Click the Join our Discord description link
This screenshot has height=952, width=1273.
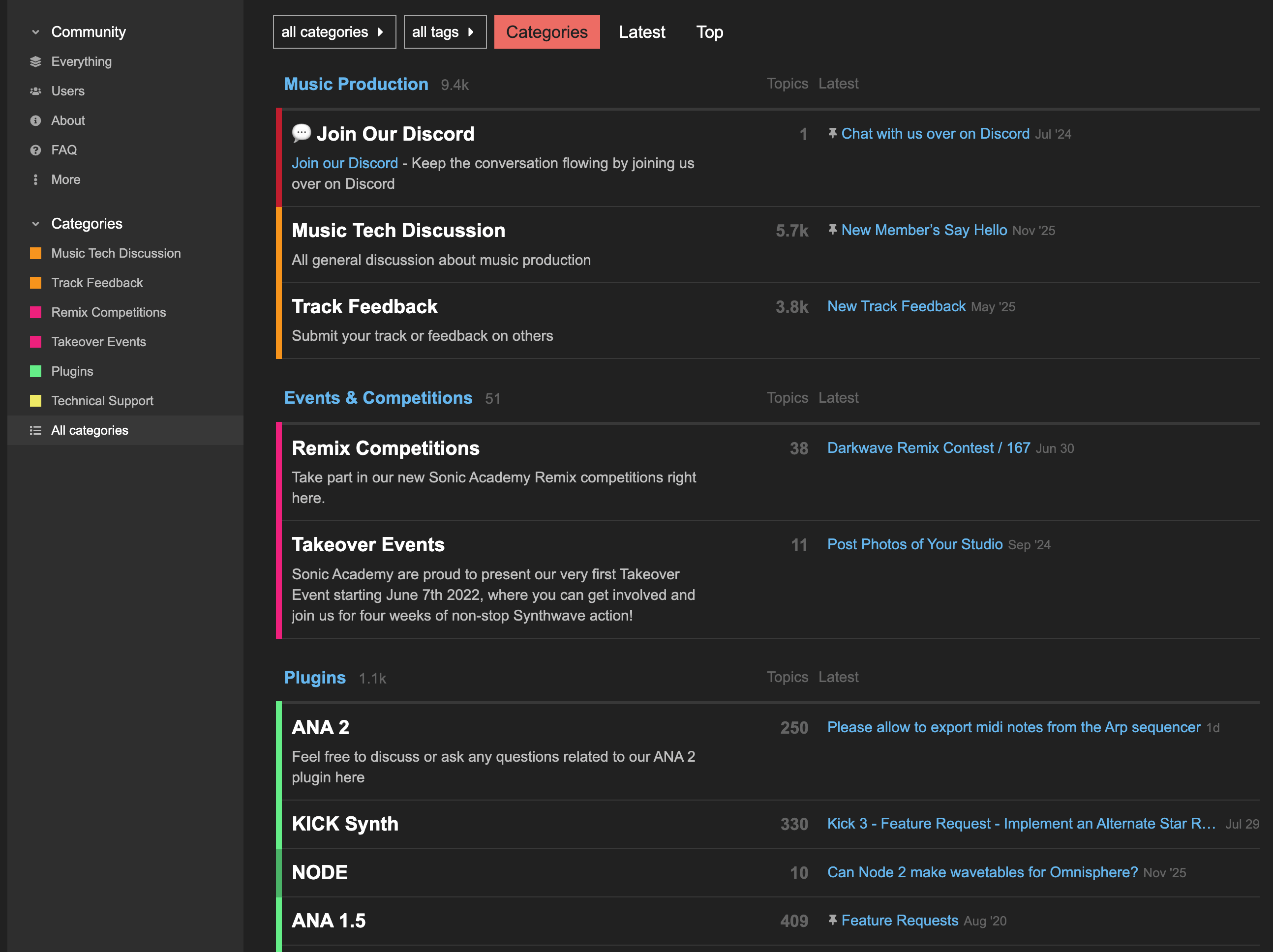click(345, 163)
